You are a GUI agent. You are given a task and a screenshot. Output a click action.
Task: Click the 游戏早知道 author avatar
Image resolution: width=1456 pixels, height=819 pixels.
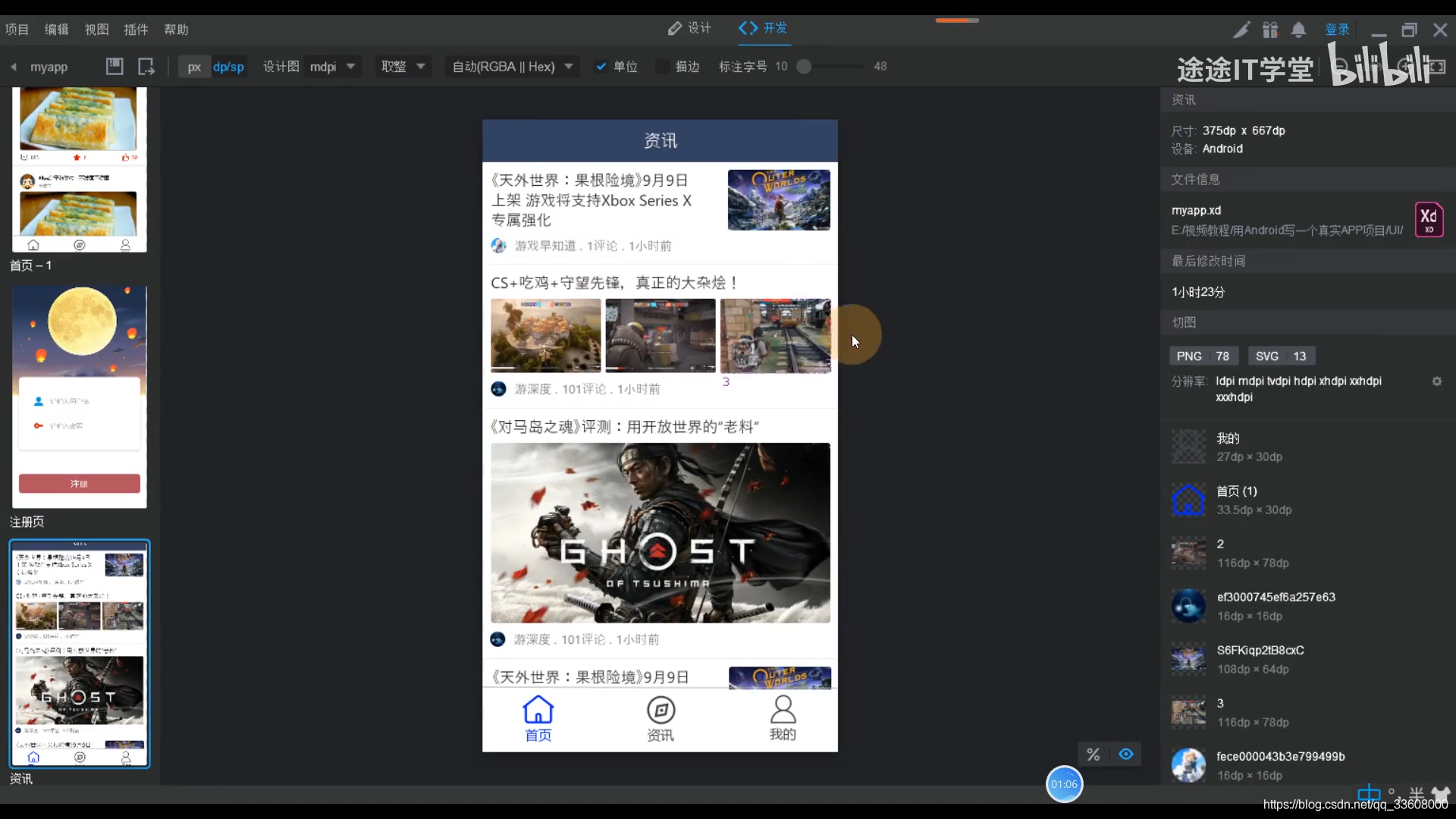coord(498,246)
